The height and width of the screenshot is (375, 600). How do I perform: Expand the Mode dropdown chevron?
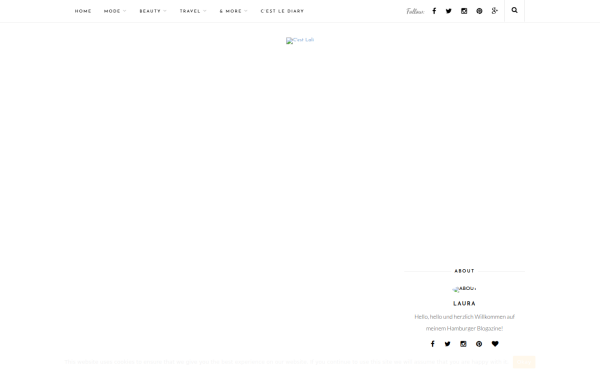(x=125, y=11)
